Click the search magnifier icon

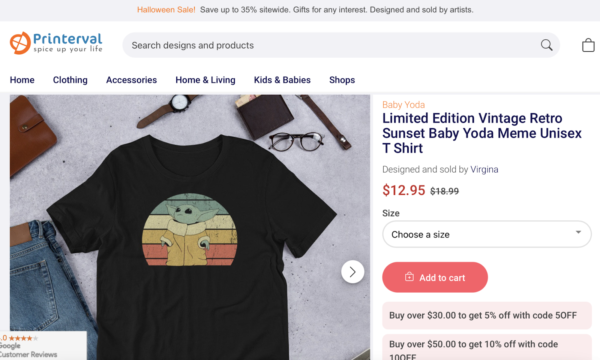(x=546, y=45)
